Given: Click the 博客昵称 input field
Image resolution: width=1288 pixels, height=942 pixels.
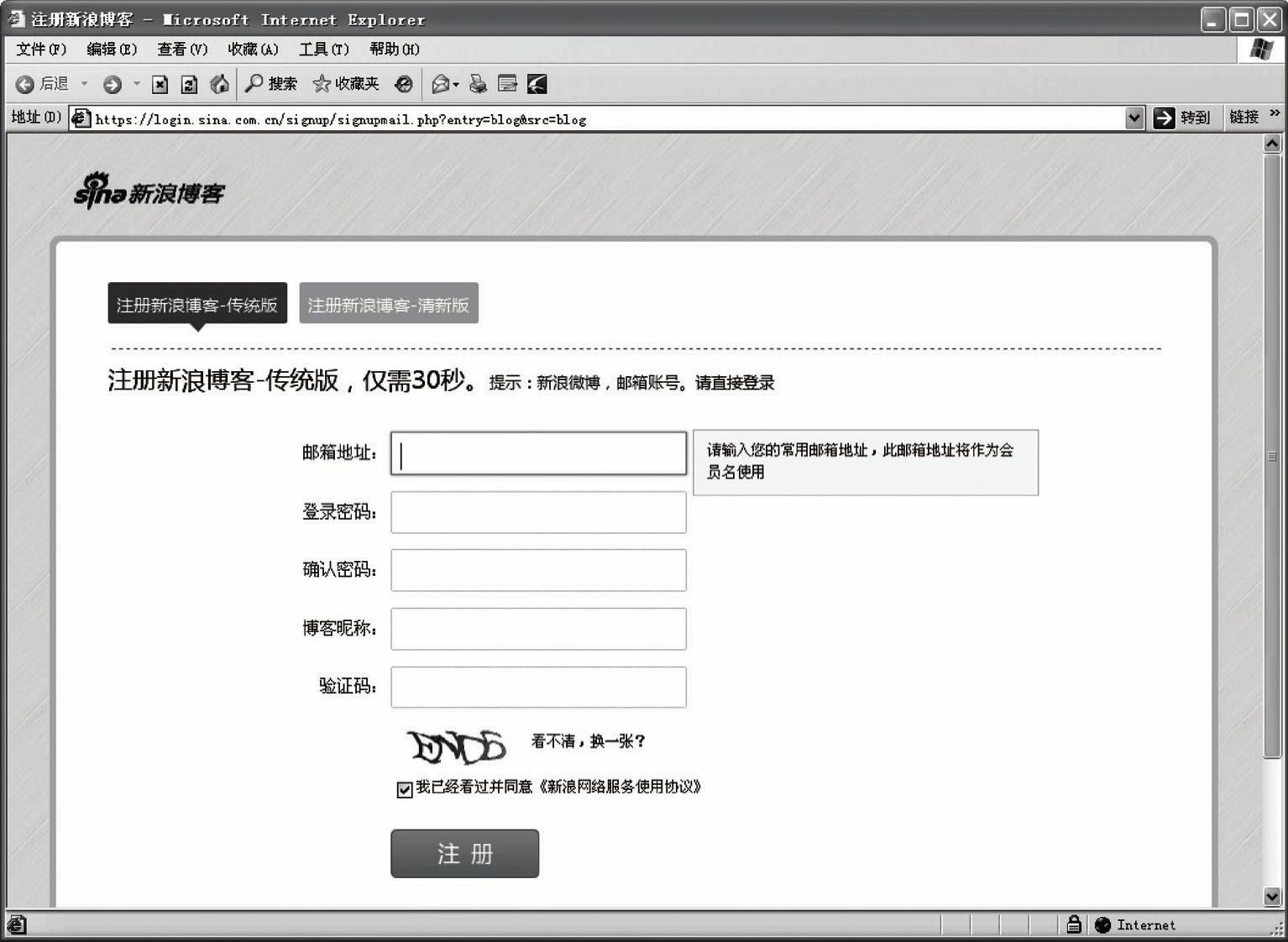Looking at the screenshot, I should (x=538, y=629).
